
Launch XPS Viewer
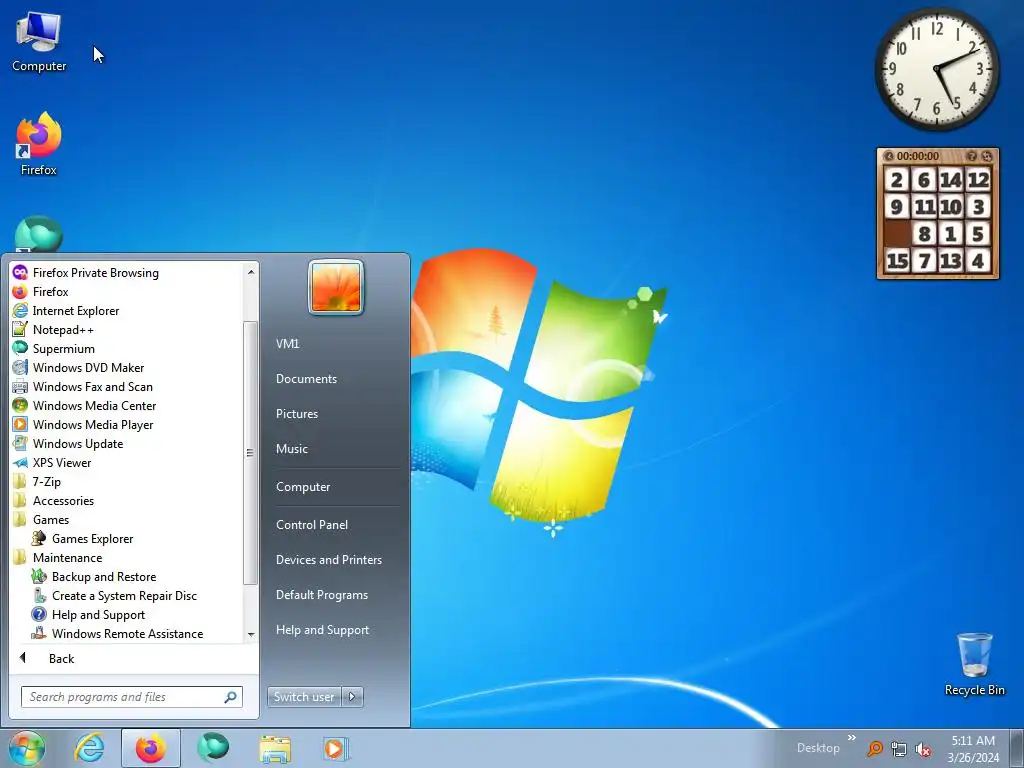[127, 462]
